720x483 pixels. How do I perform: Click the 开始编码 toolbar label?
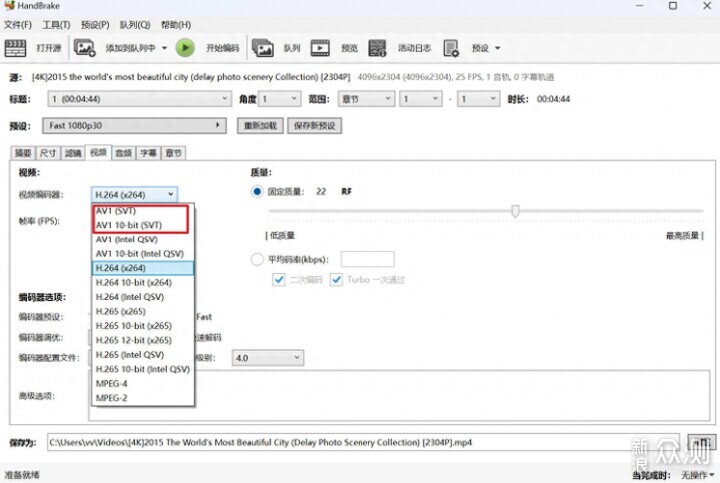tap(223, 48)
